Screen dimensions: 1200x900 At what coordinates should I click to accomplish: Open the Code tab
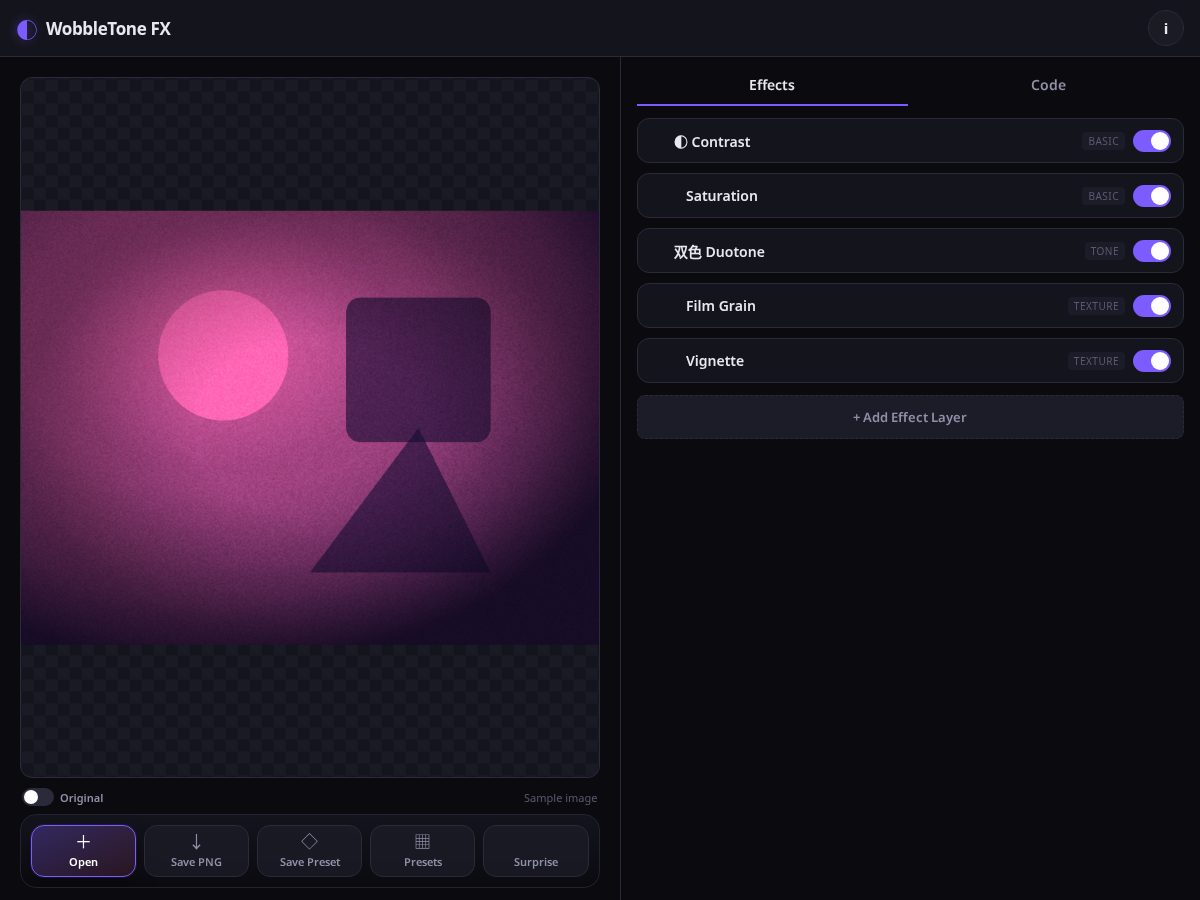(x=1048, y=85)
